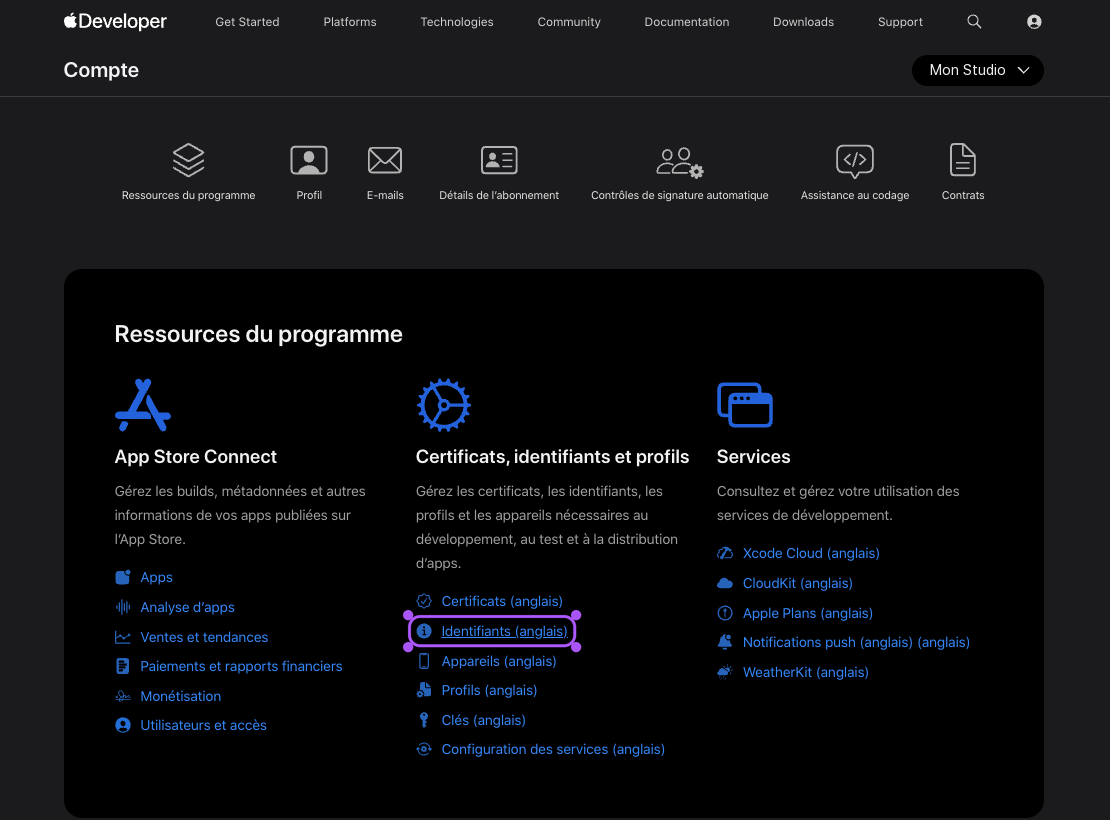Viewport: 1110px width, 820px height.
Task: Click the Utilisateurs et accès person icon
Action: tap(122, 725)
